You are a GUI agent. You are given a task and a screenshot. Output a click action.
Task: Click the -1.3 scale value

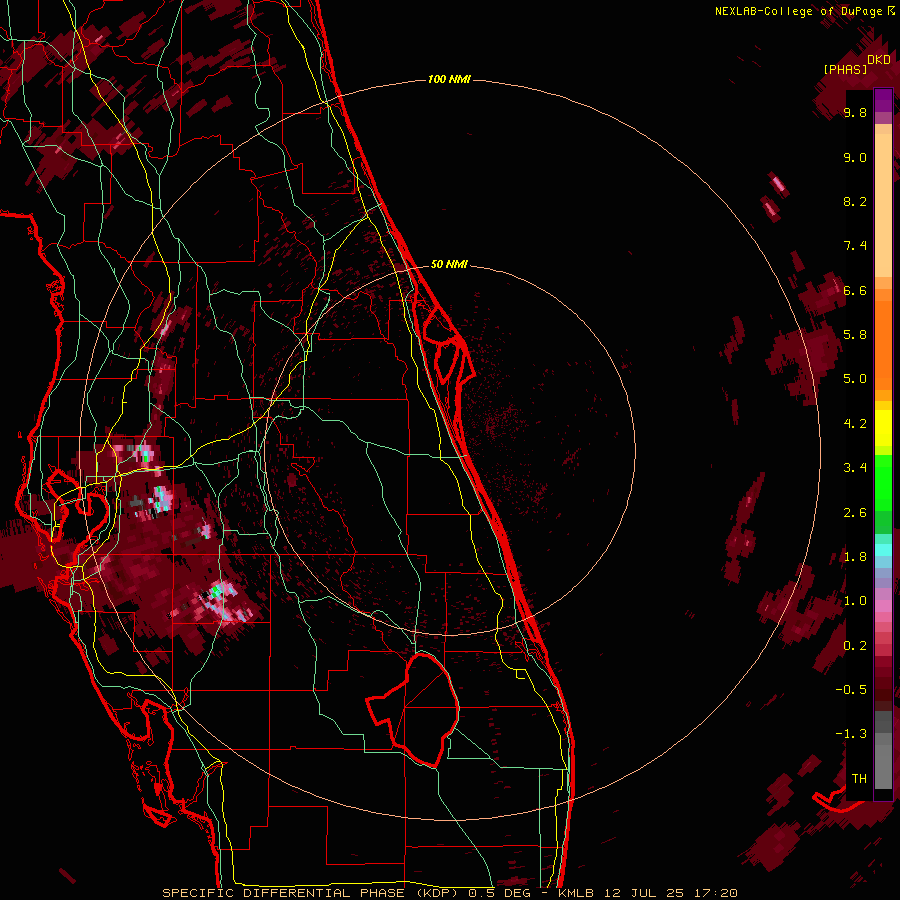pyautogui.click(x=851, y=734)
